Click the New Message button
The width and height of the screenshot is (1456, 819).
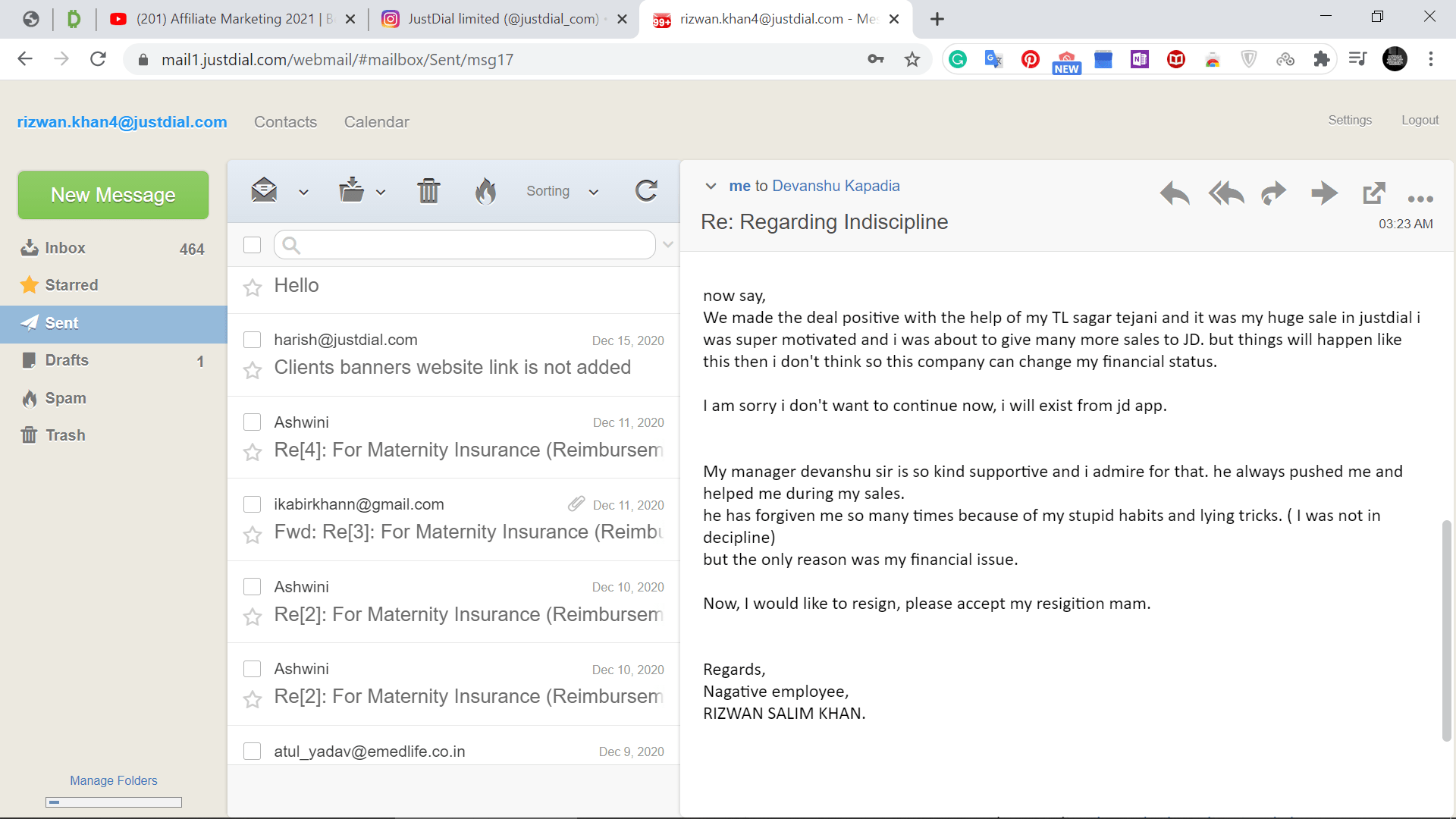coord(113,195)
